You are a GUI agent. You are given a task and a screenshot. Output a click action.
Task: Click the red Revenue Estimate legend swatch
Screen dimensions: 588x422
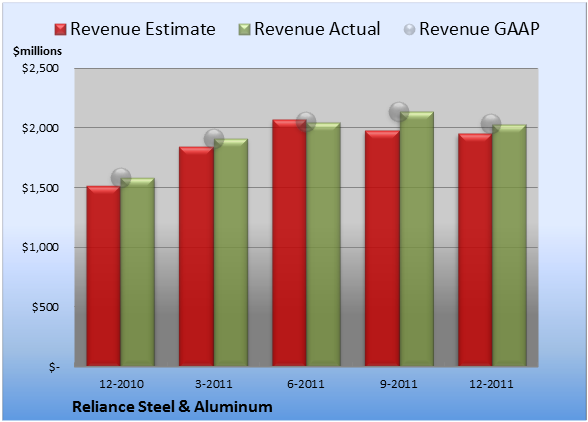click(x=60, y=30)
